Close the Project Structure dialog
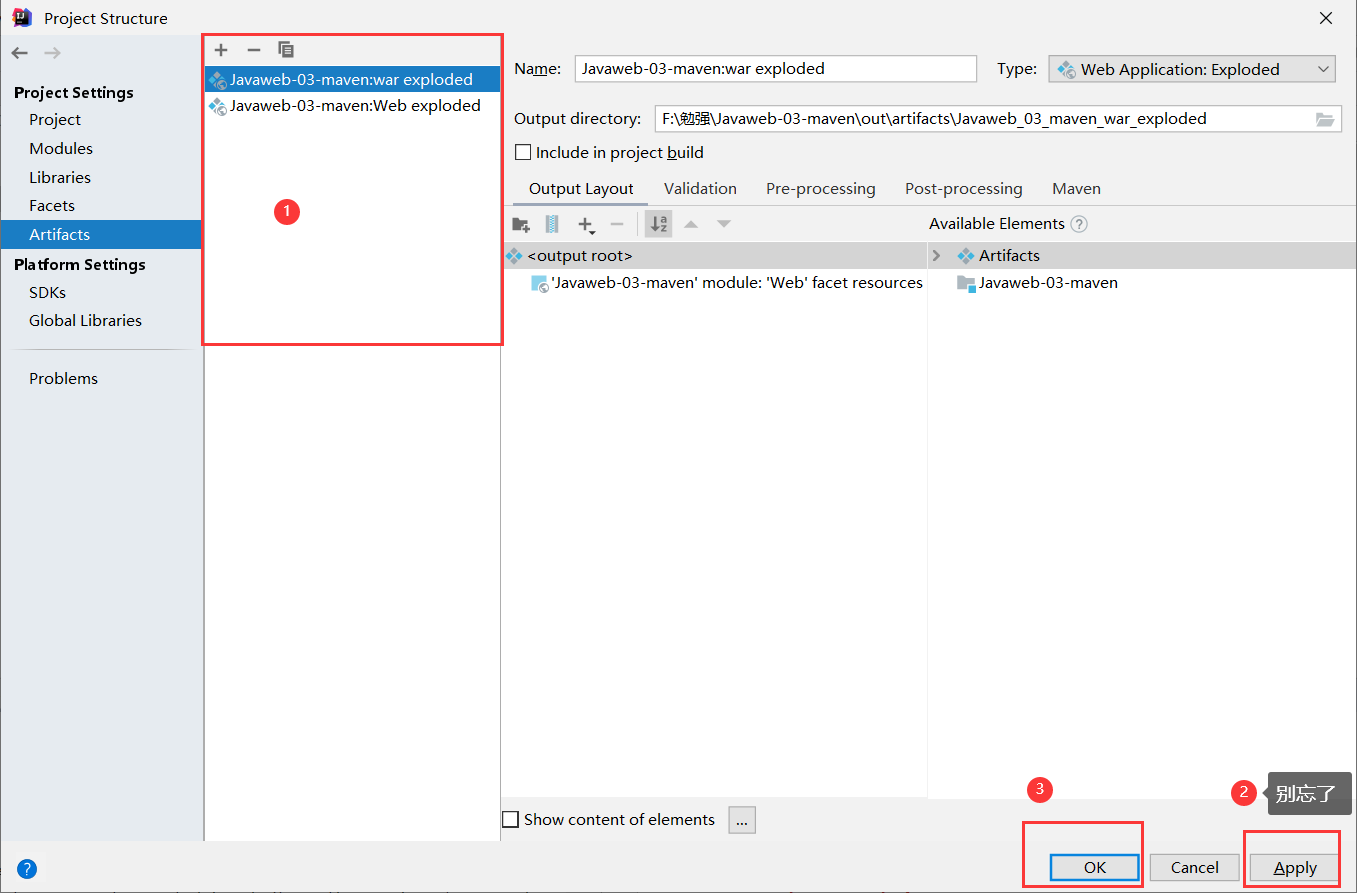This screenshot has height=893, width=1357. (x=1326, y=18)
